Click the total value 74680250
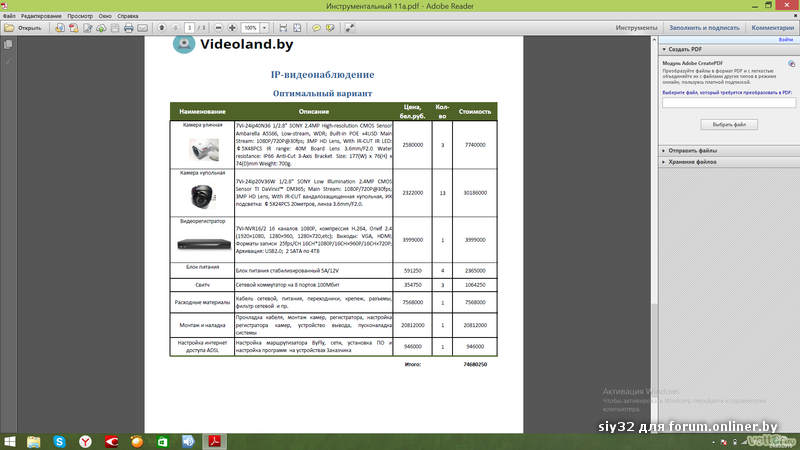This screenshot has width=800, height=450. click(475, 364)
